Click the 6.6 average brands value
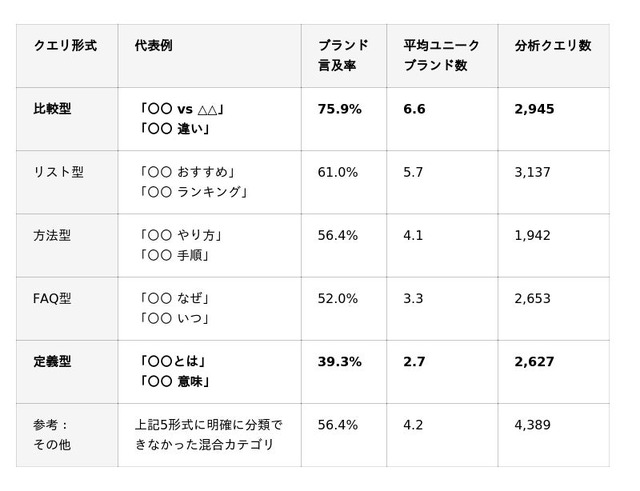Image resolution: width=640 pixels, height=491 pixels. 414,109
